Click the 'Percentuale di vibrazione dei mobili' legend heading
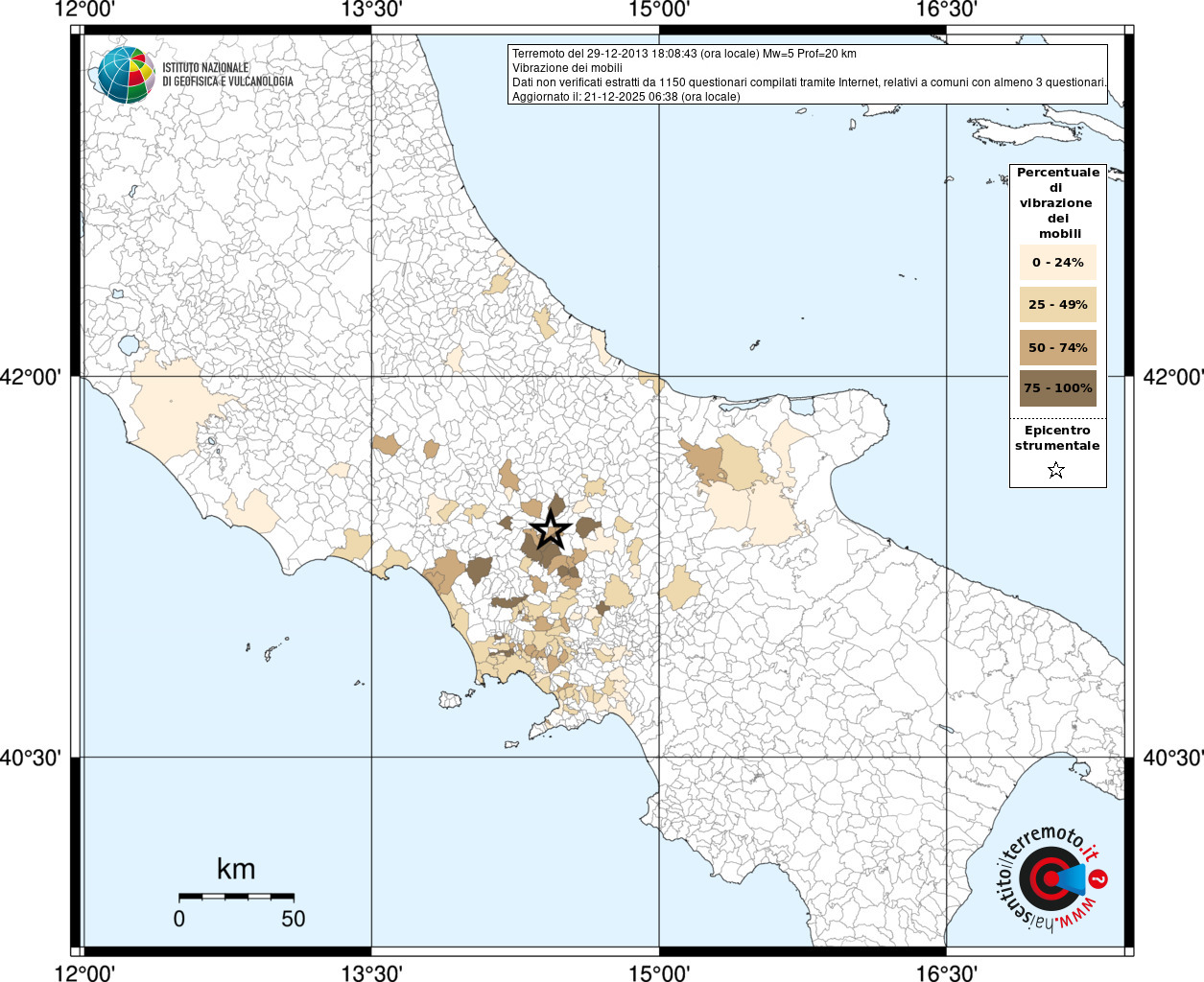The width and height of the screenshot is (1204, 982). tap(1057, 203)
